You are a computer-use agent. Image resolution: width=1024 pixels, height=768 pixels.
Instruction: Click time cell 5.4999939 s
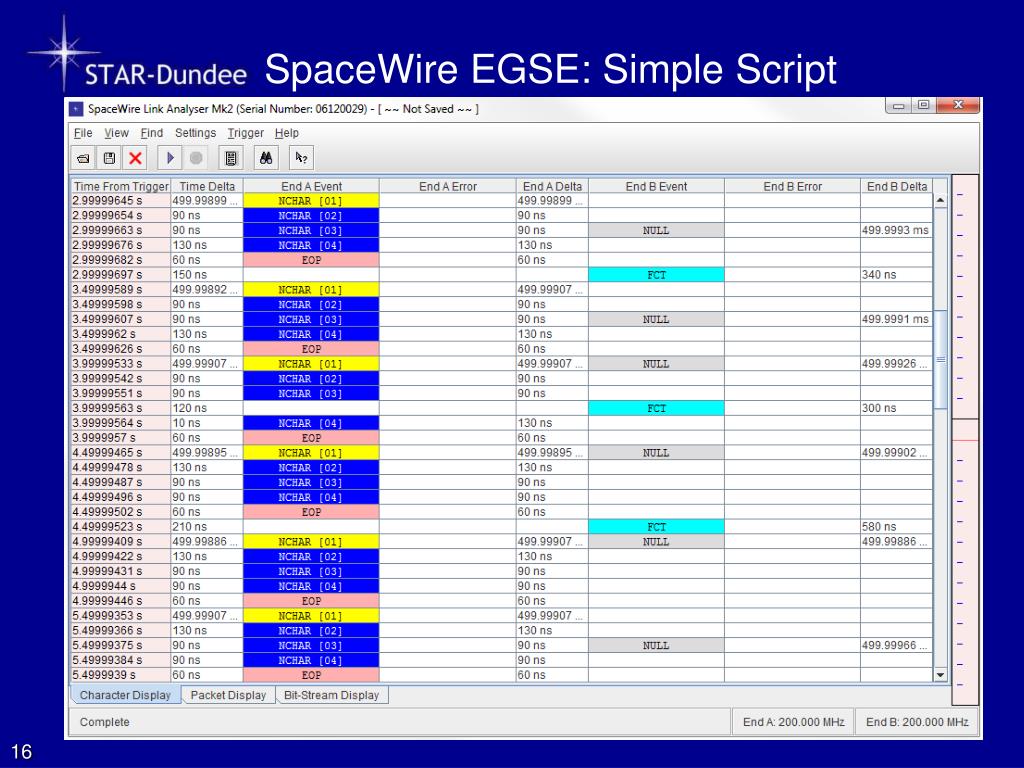[x=121, y=675]
